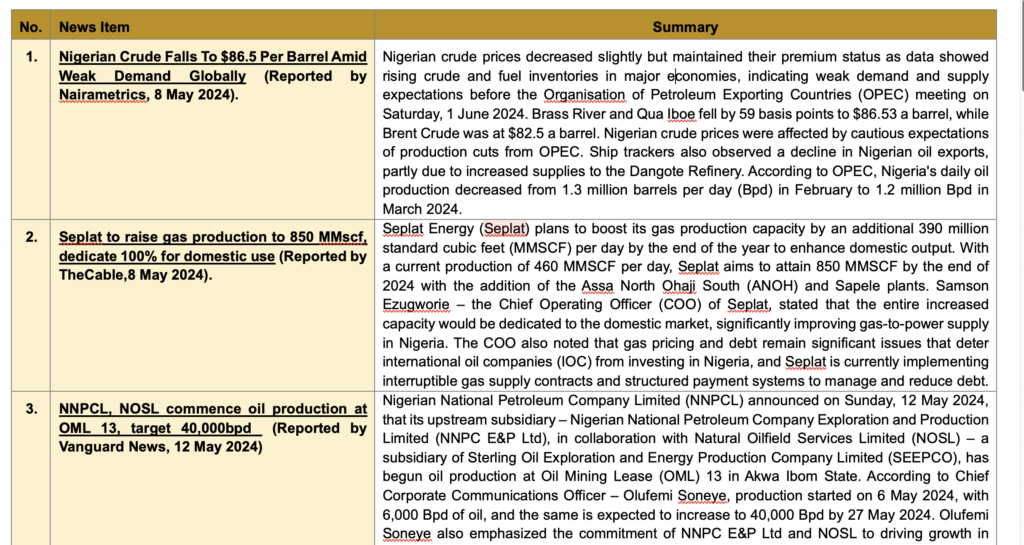Click 'Saturday, 1 June 2024' date text

[455, 114]
